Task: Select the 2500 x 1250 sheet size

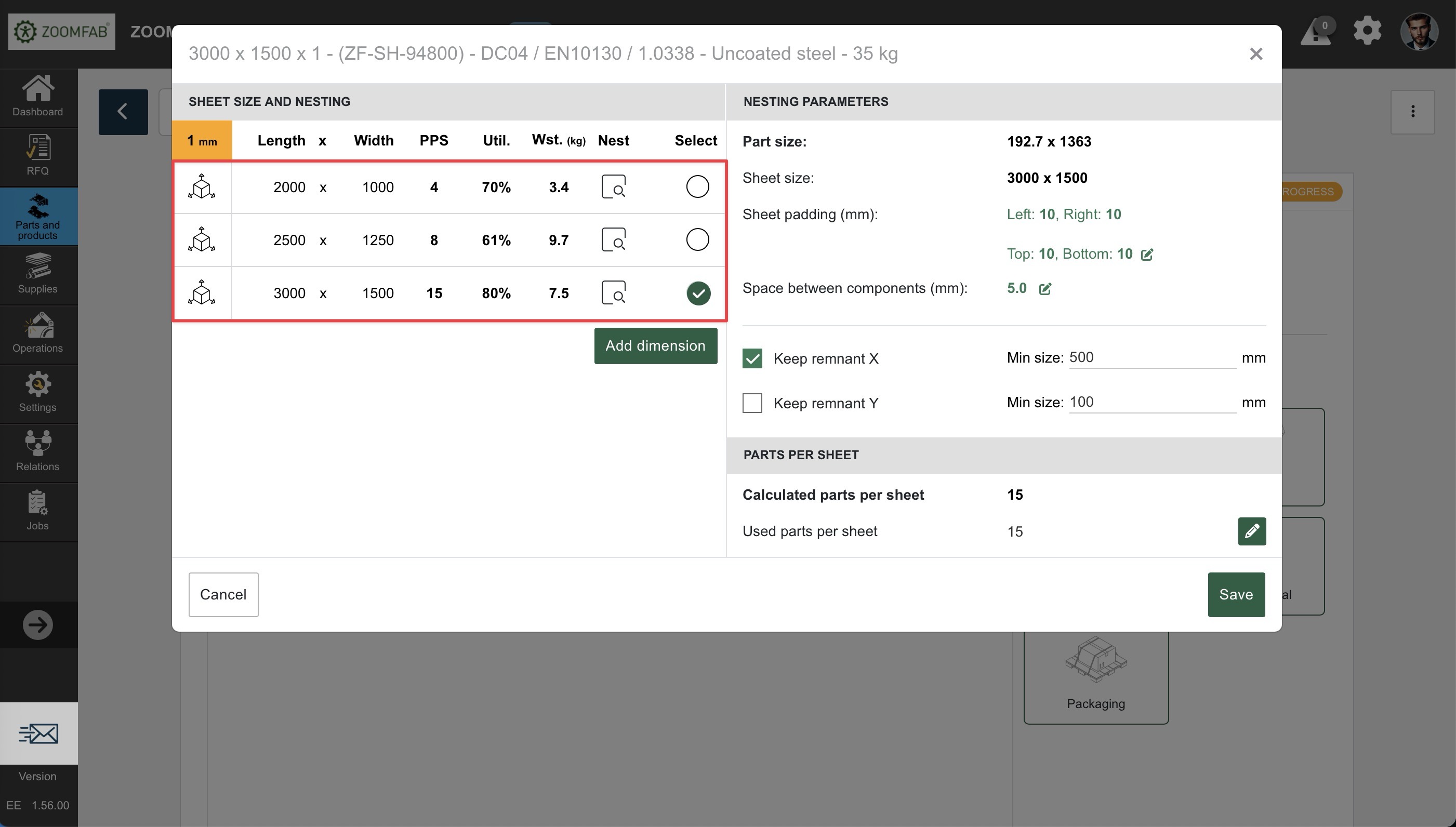Action: (x=697, y=239)
